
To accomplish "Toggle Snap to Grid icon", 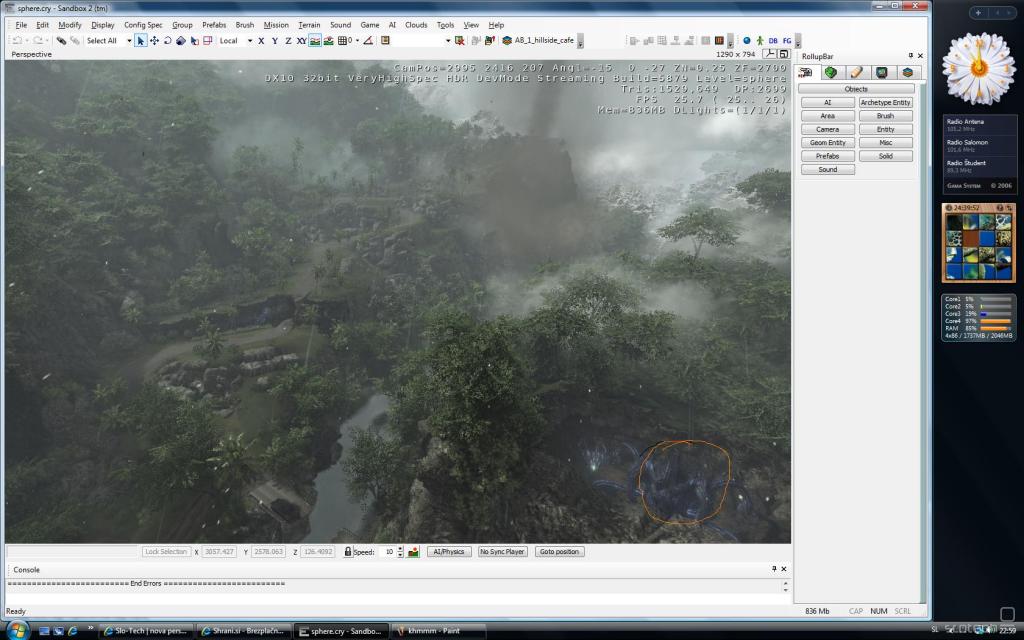I will point(342,40).
